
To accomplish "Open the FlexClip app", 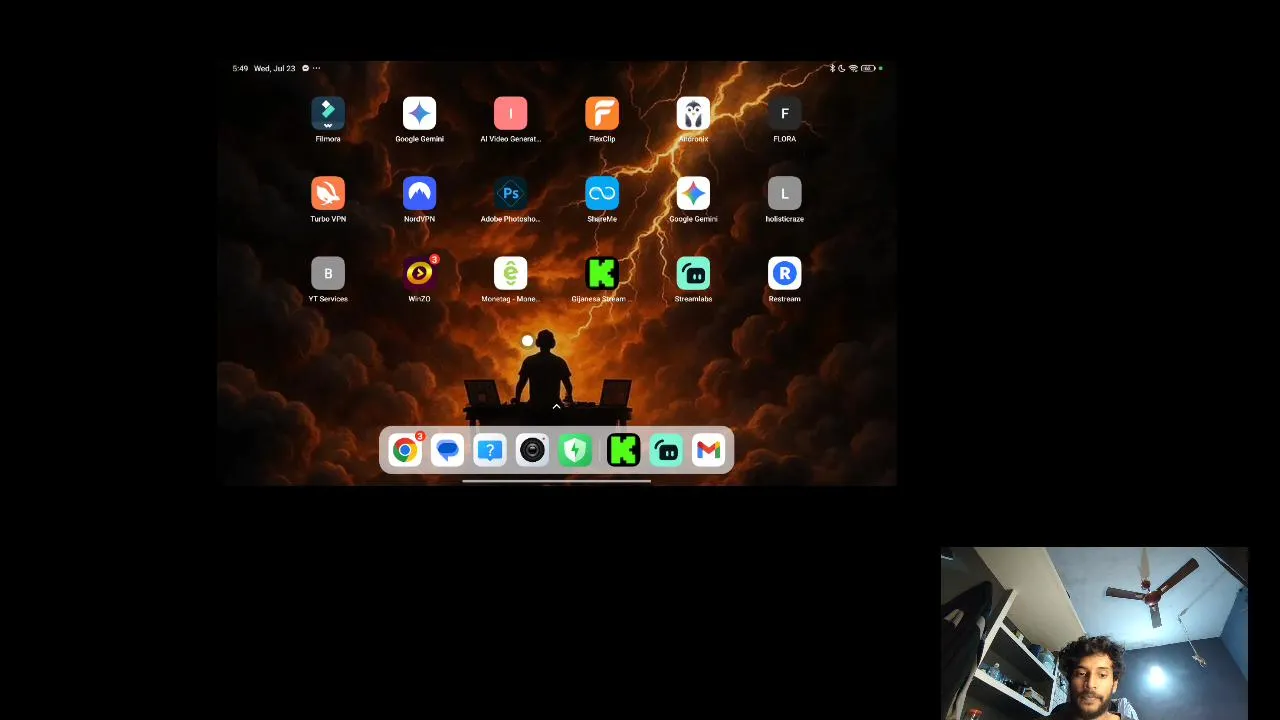I will click(x=602, y=113).
